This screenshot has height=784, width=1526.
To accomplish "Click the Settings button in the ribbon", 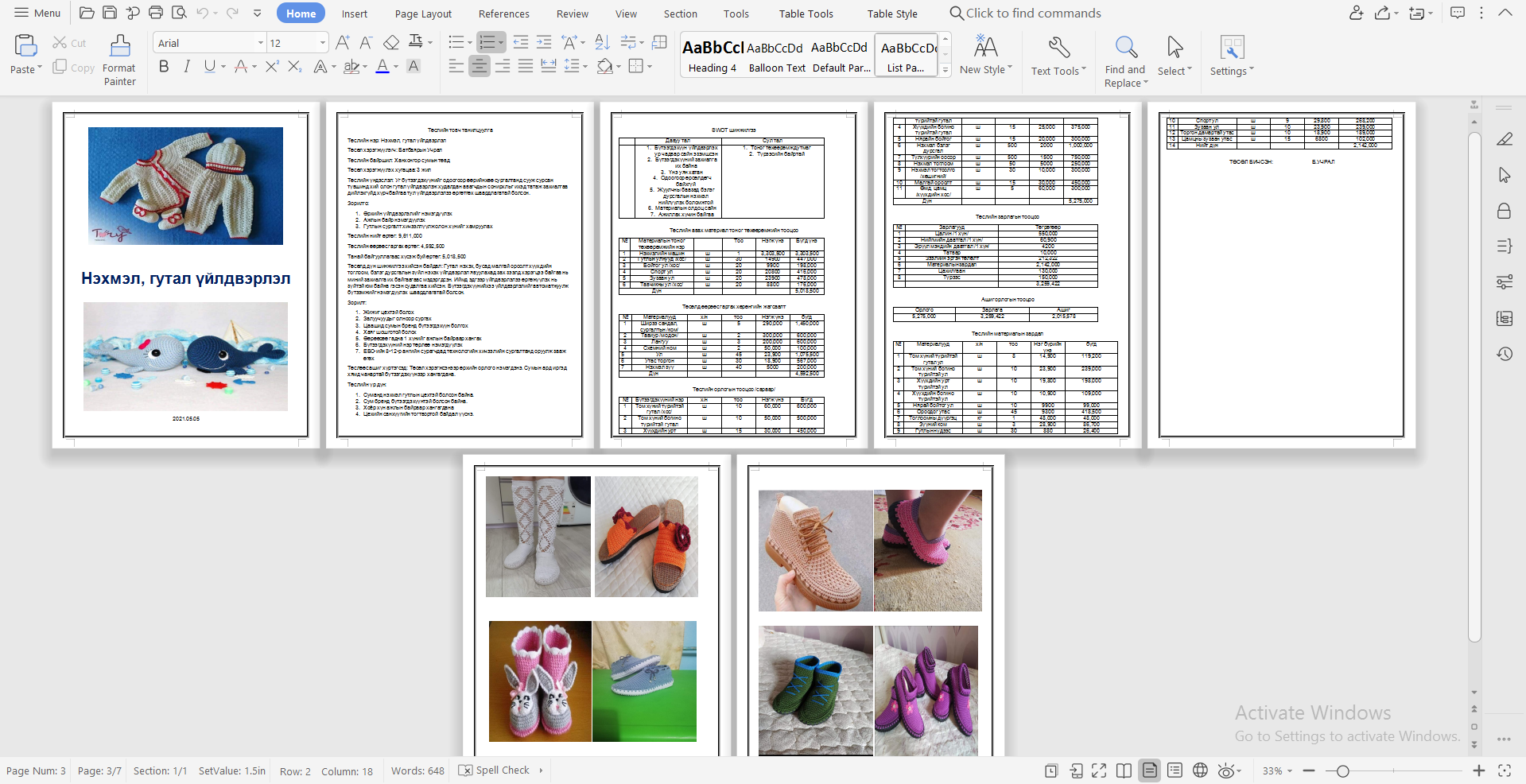I will point(1231,56).
